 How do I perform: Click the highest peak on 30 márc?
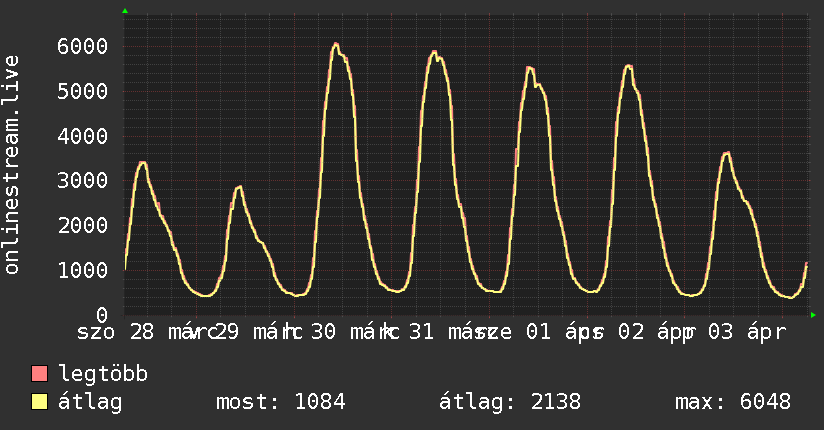[336, 44]
